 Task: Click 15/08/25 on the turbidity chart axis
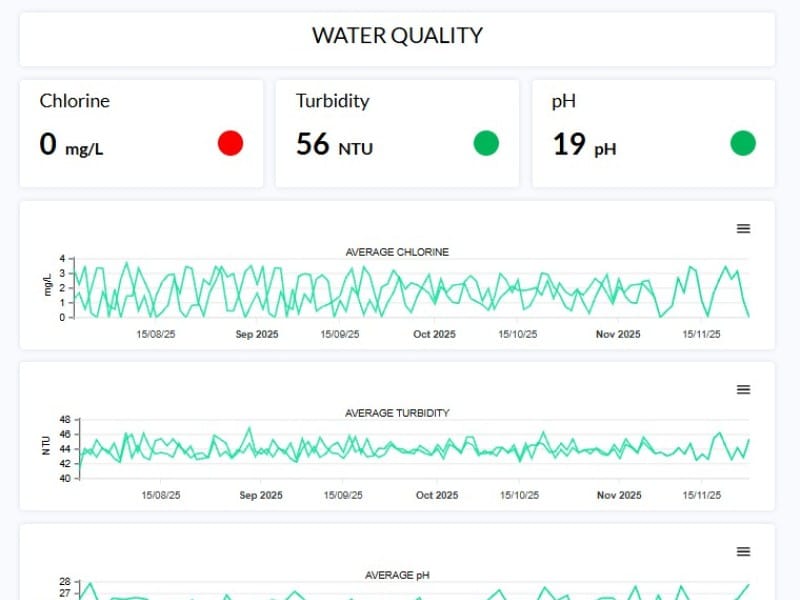click(x=160, y=495)
